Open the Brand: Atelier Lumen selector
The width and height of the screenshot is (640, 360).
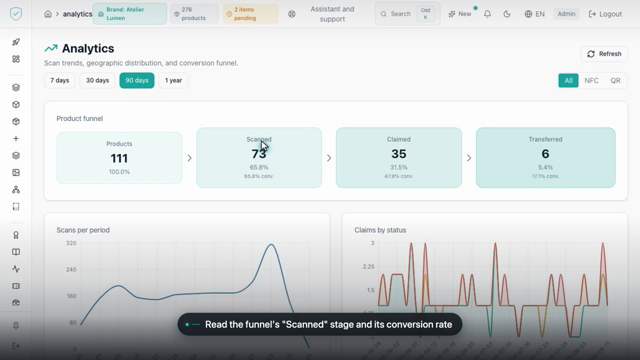129,14
